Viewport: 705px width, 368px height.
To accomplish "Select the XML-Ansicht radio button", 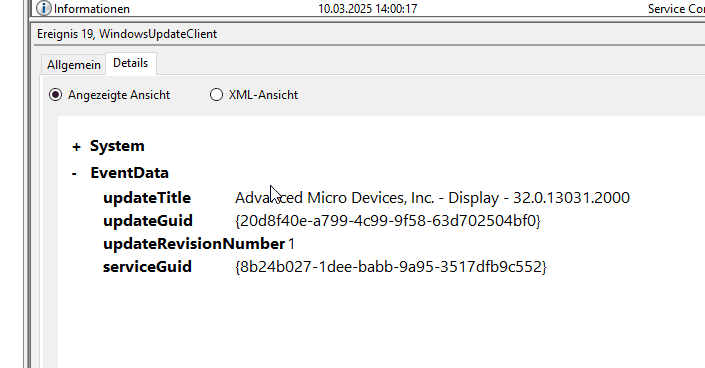I will tap(216, 95).
